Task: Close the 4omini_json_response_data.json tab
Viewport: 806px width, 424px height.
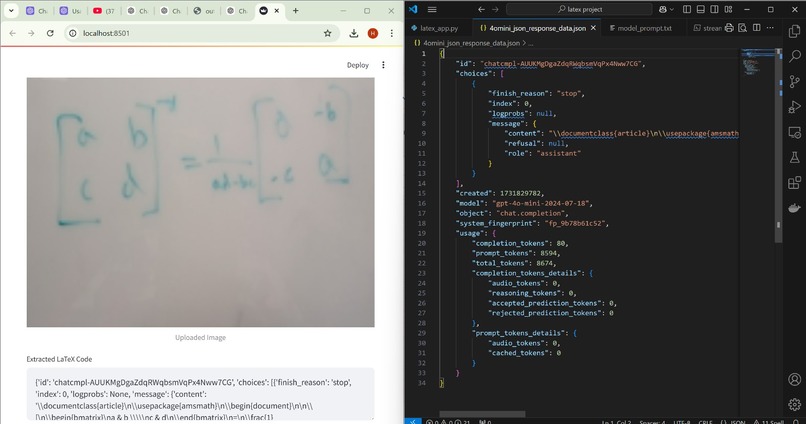Action: (x=593, y=28)
